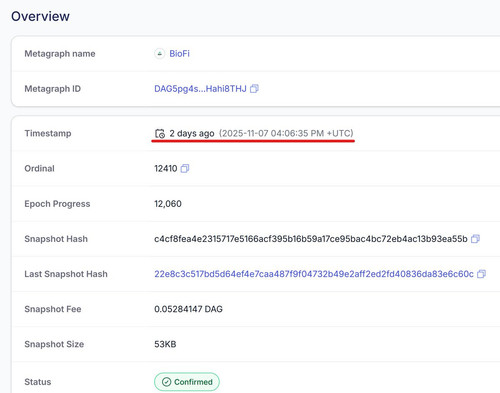The height and width of the screenshot is (393, 500).
Task: Click the 'Overview' heading
Action: (x=40, y=16)
